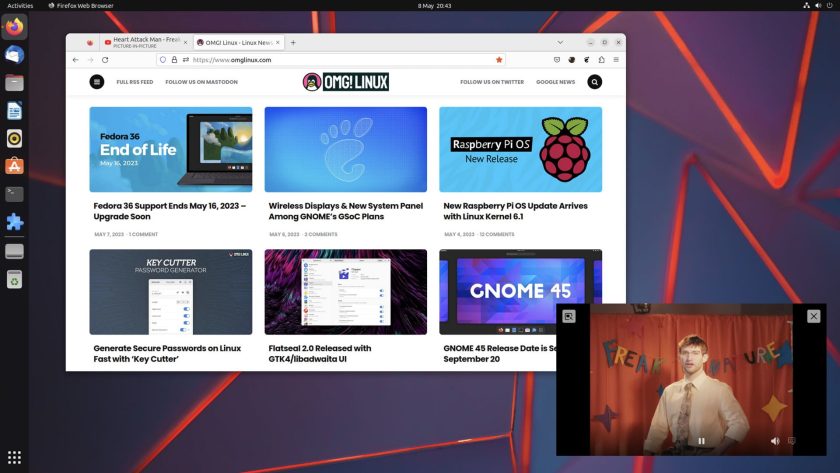Open the Activities overview
Image resolution: width=840 pixels, height=473 pixels.
click(20, 5)
